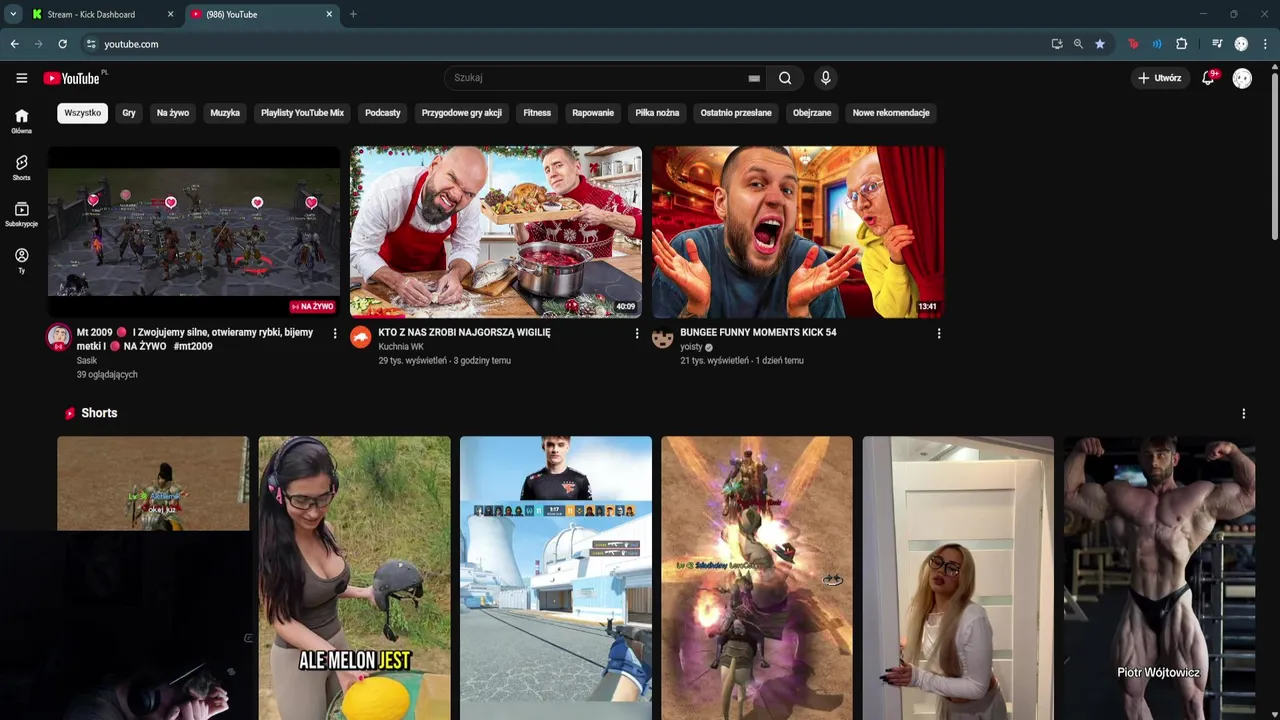
Task: Open the Piotr Wójtowicz bodybuilder short
Action: 1159,578
